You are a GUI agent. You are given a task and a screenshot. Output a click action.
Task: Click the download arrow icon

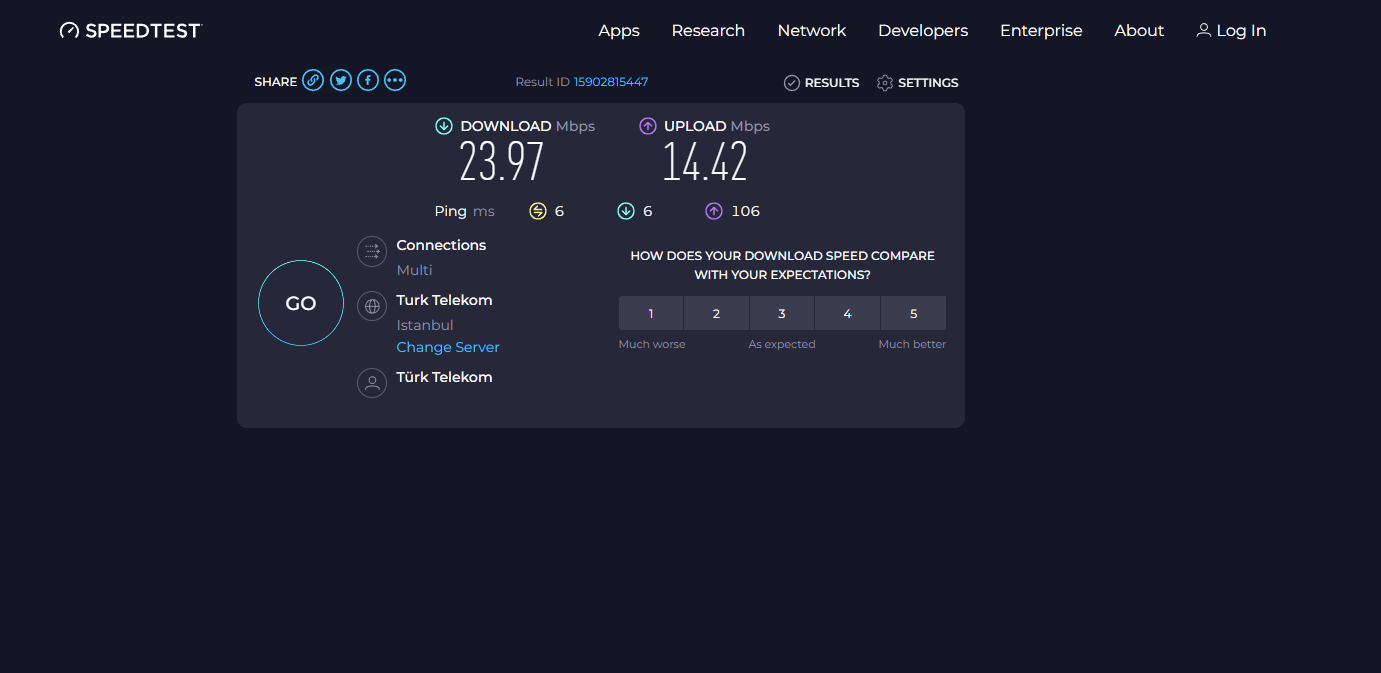coord(444,126)
